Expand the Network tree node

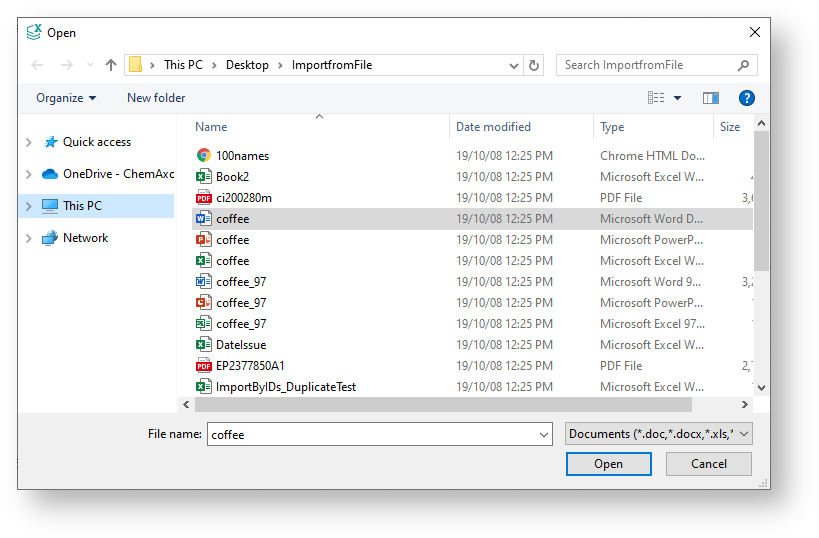point(29,239)
